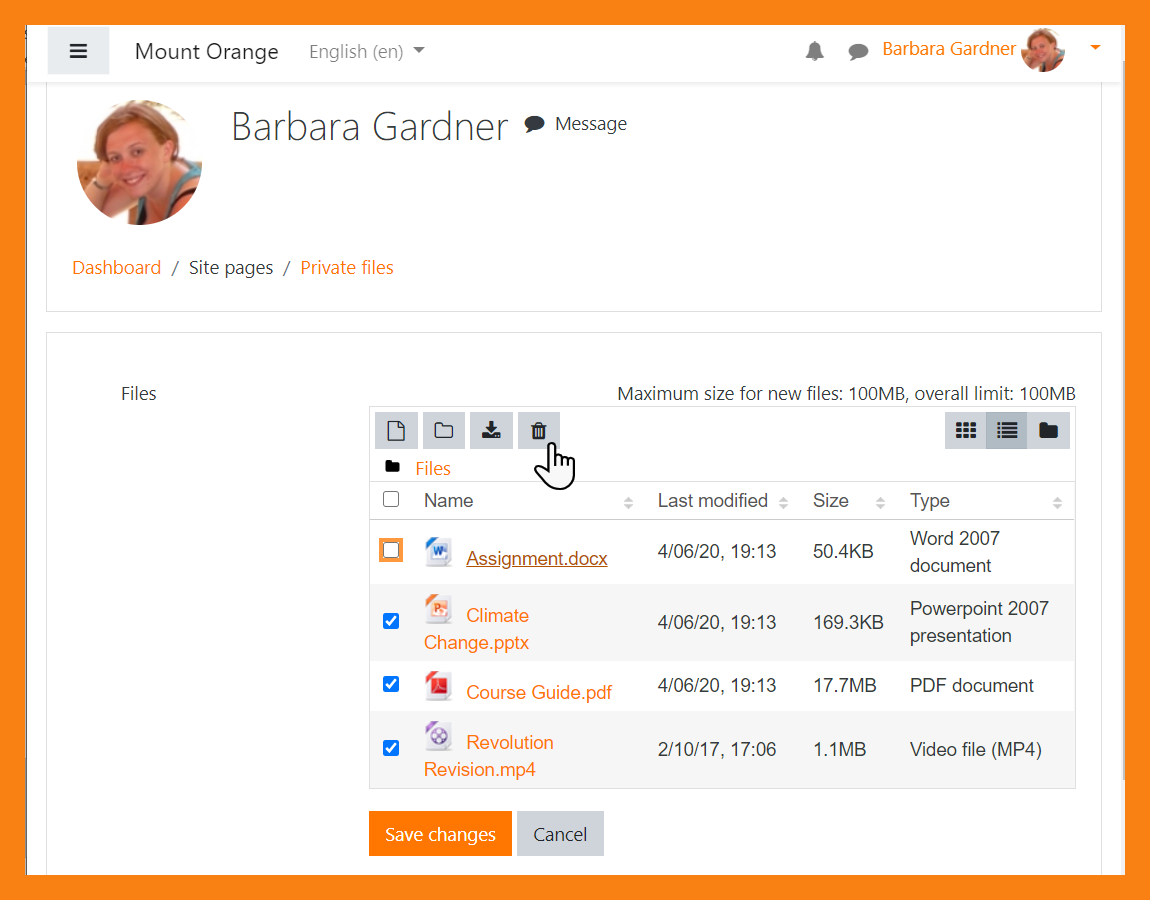Click the Cancel button
Screen dimensions: 1150x900
coord(560,834)
